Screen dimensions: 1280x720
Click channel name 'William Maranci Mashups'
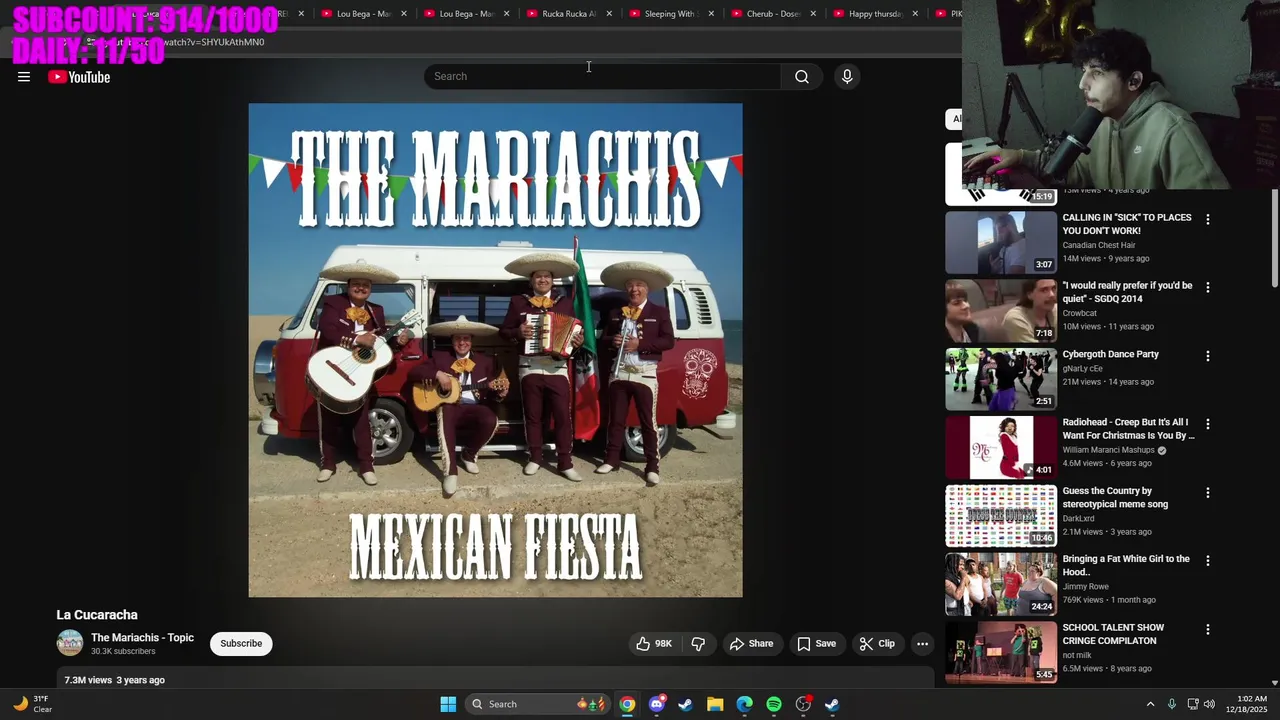(1109, 450)
